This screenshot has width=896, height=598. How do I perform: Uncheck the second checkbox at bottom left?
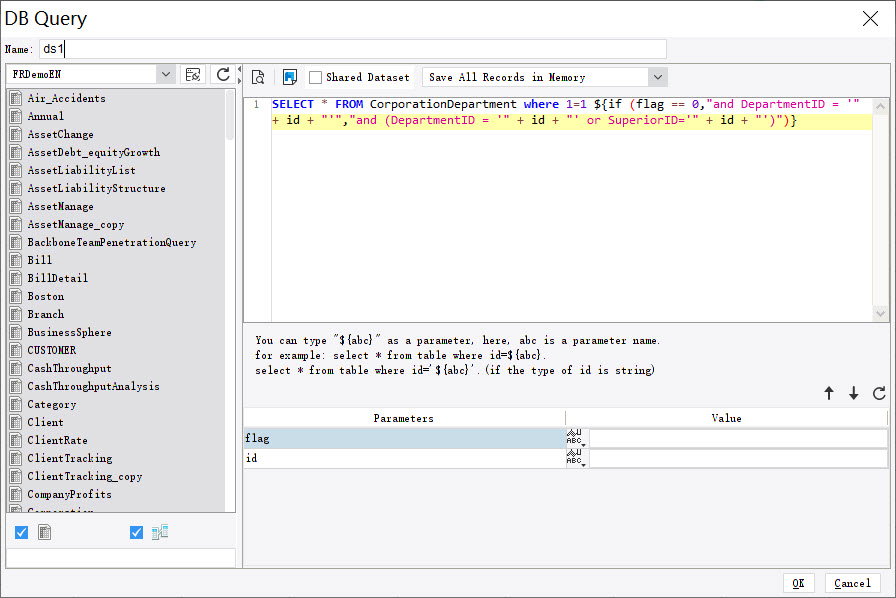[x=136, y=532]
